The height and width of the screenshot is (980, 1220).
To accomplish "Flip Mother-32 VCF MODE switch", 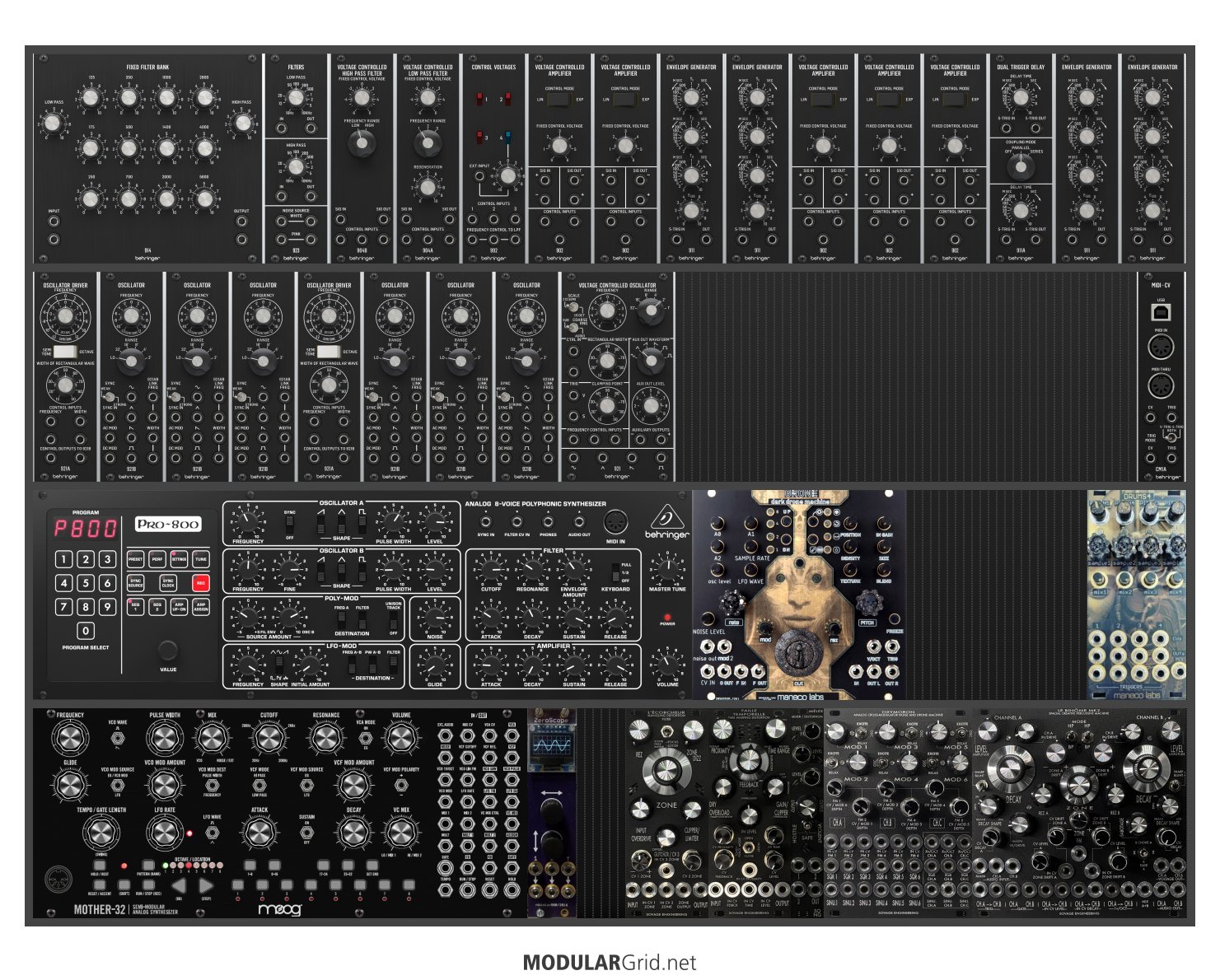I will (259, 786).
